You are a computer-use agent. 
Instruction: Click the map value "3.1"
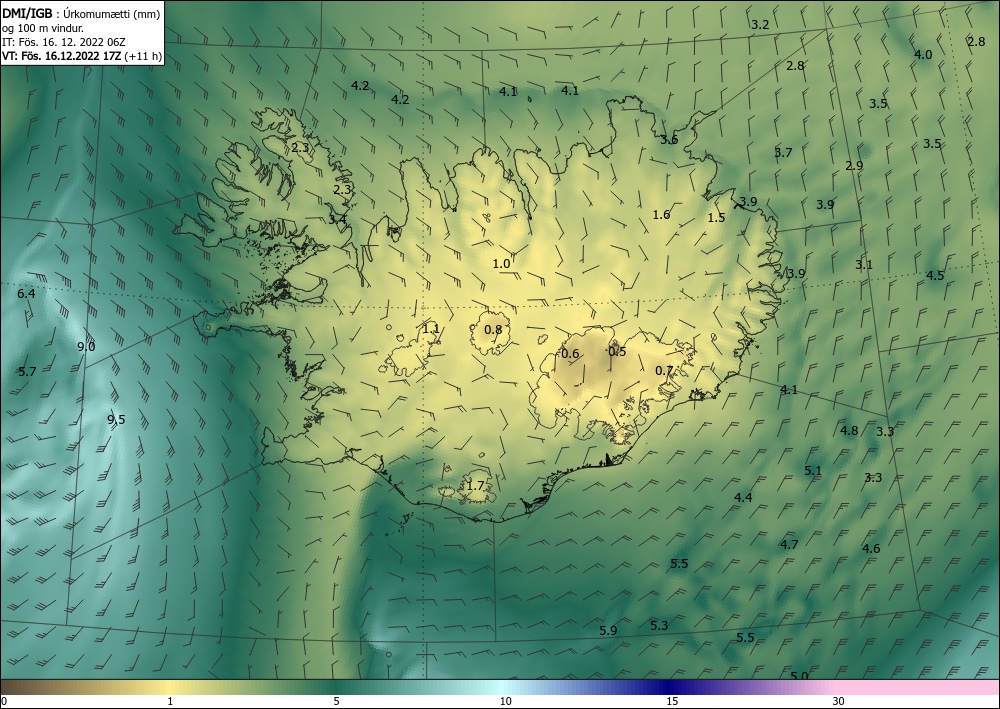pyautogui.click(x=864, y=265)
